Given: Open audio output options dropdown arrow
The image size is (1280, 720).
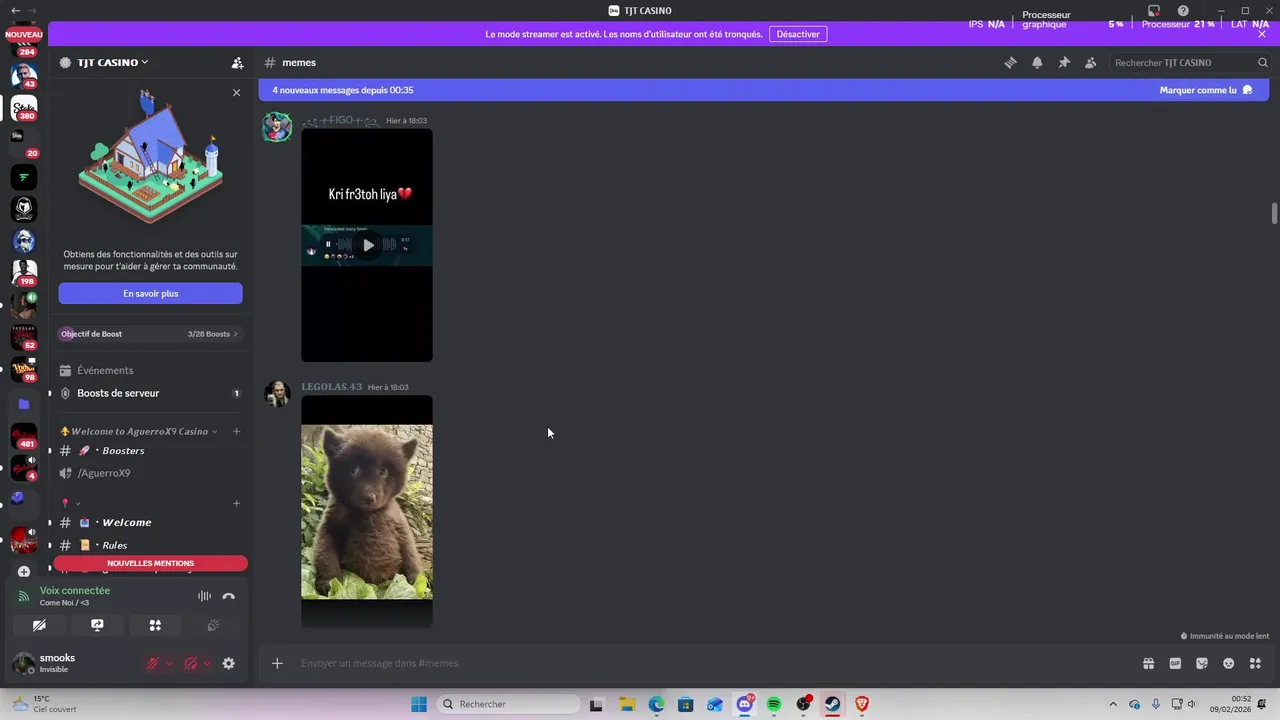Looking at the screenshot, I should point(207,663).
